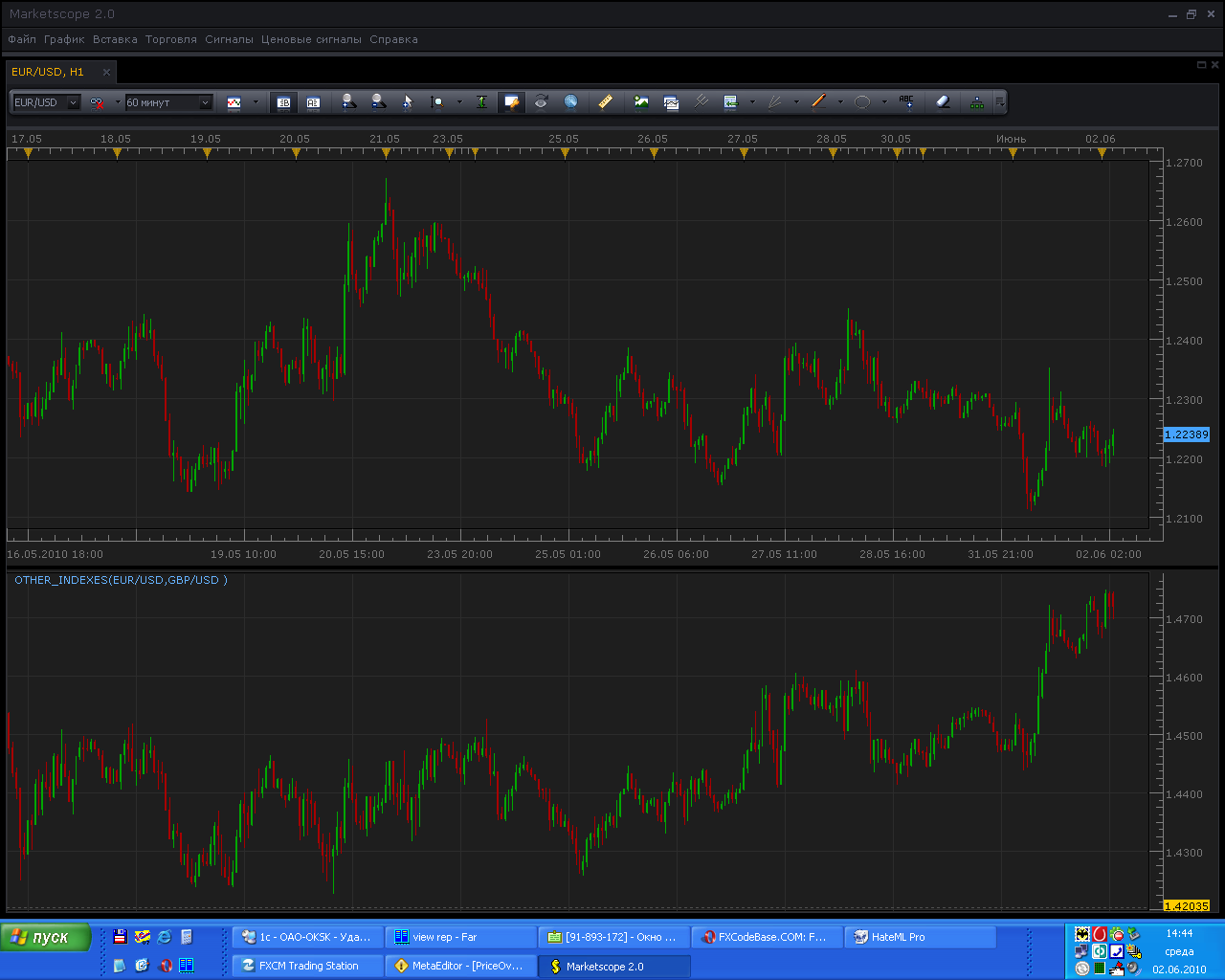1225x980 pixels.
Task: Switch to 1c - OAO-OKSK window in taskbar
Action: 308,937
